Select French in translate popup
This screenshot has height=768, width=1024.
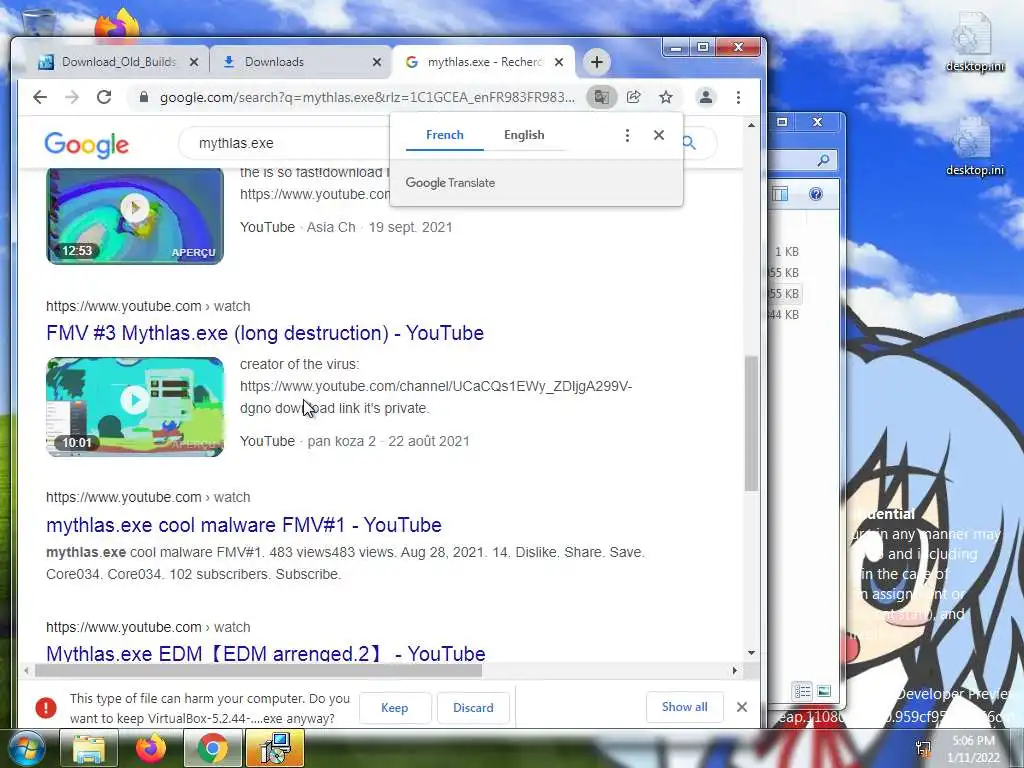click(445, 135)
